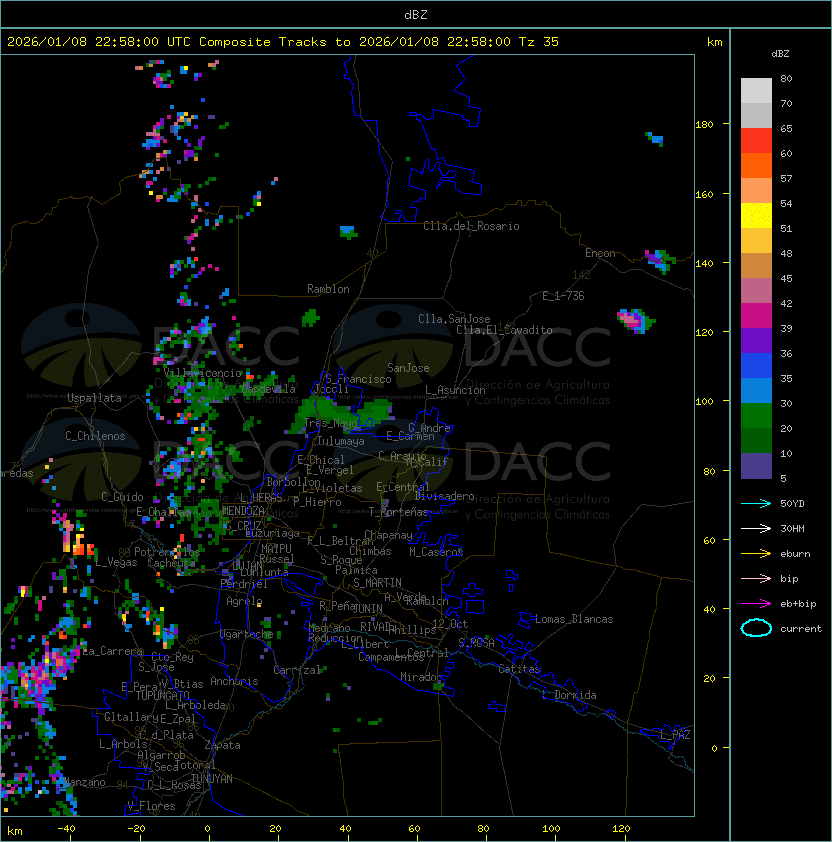This screenshot has width=832, height=842.
Task: Click the dBZ title at the top
Action: coord(416,14)
